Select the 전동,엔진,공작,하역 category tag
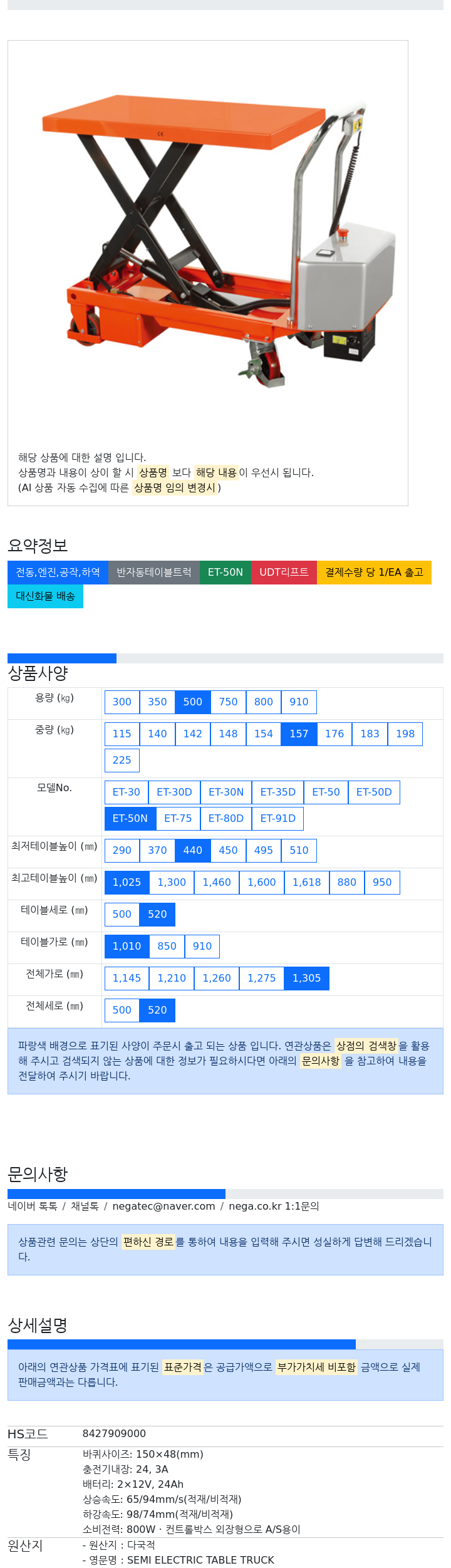 pyautogui.click(x=58, y=573)
